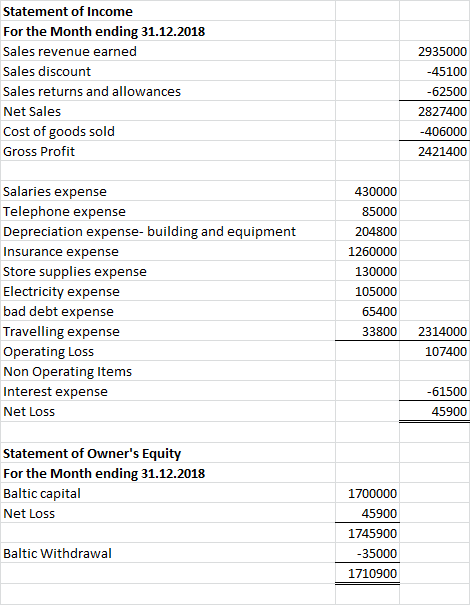The height and width of the screenshot is (605, 470).
Task: Click the 'Telephone expense' label cell
Action: point(168,211)
